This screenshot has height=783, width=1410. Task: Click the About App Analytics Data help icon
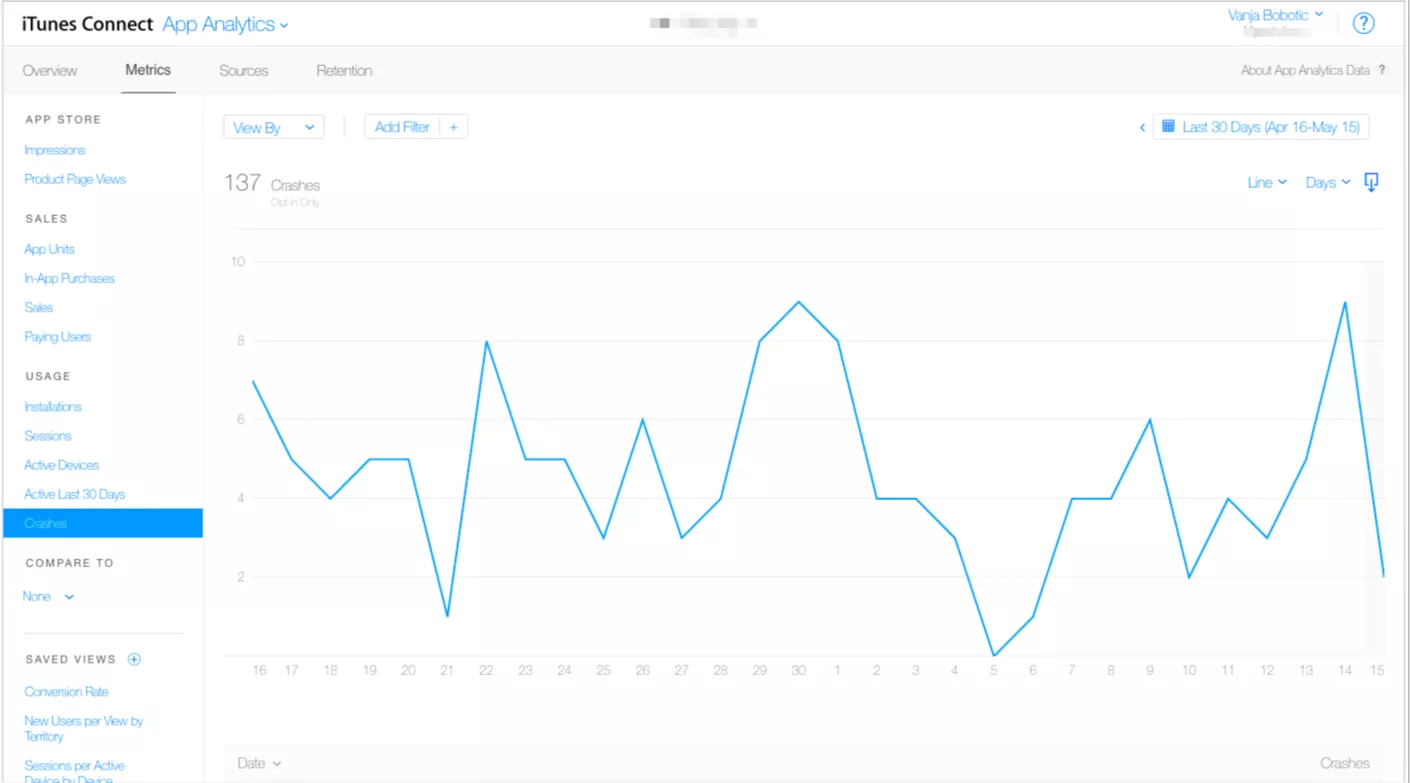1382,70
